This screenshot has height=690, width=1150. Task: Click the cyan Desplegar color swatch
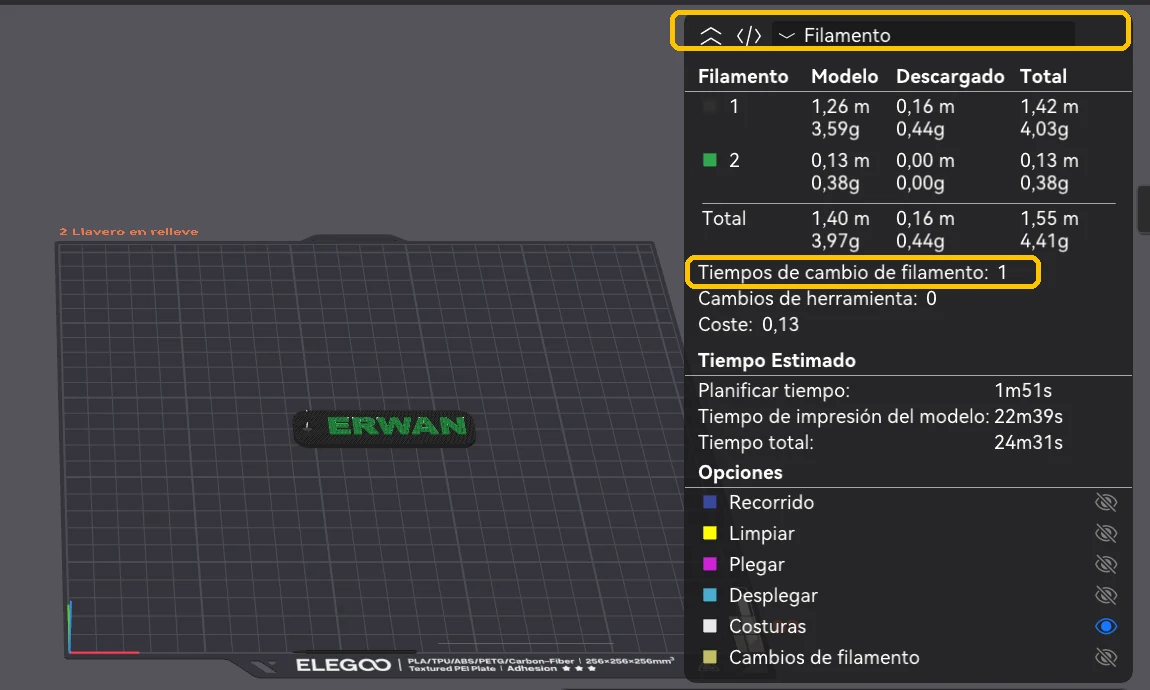709,595
